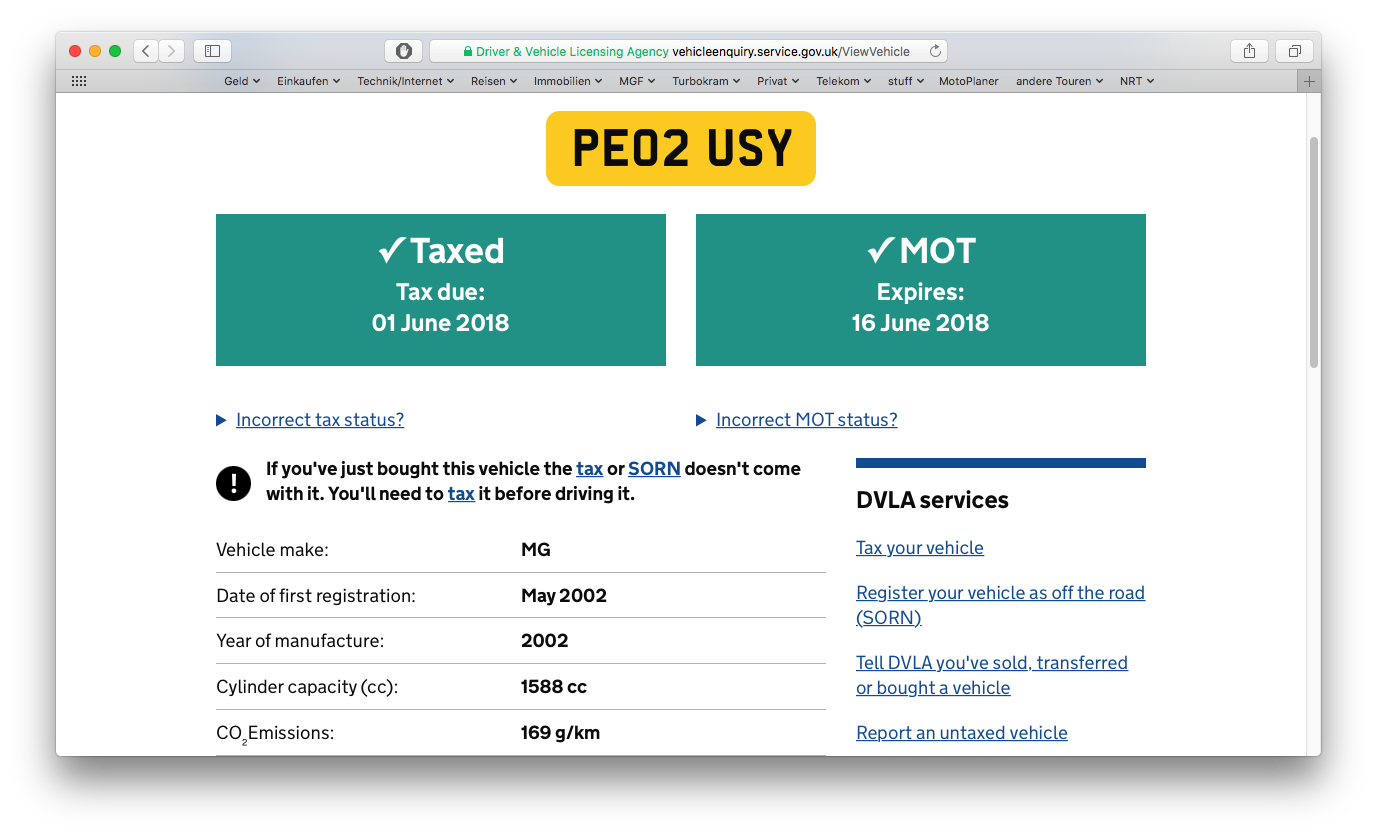Open the Share sheet icon
1377x836 pixels.
(x=1249, y=51)
